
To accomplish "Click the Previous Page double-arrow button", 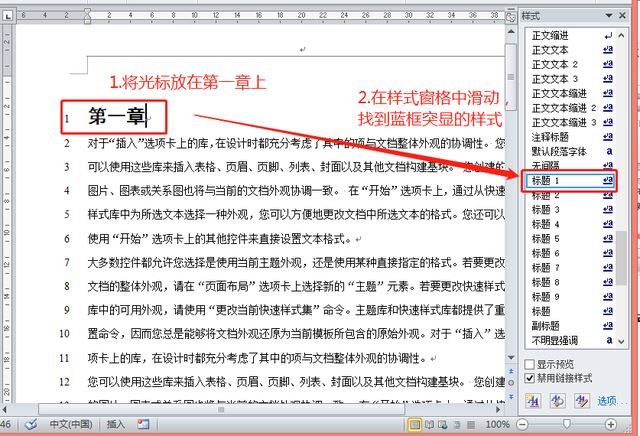I will click(x=511, y=371).
